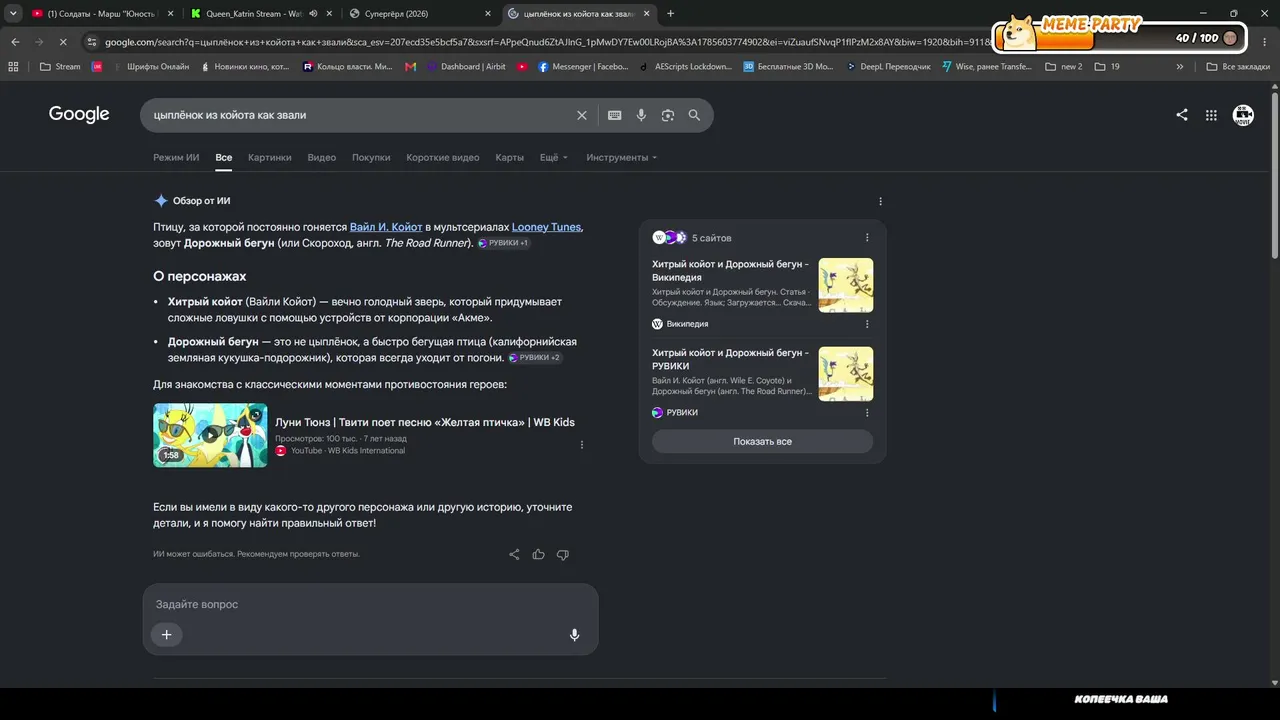The height and width of the screenshot is (720, 1280).
Task: Click the plus button in the ask box
Action: (x=167, y=634)
